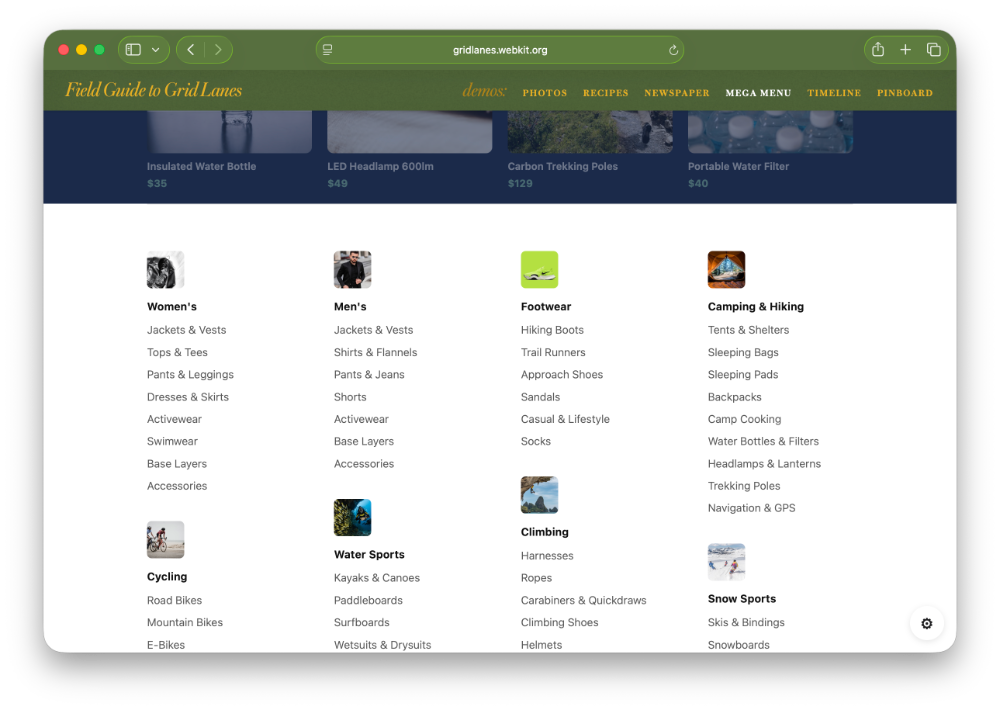The width and height of the screenshot is (1000, 710).
Task: Reload the page with the refresh icon
Action: pyautogui.click(x=673, y=50)
